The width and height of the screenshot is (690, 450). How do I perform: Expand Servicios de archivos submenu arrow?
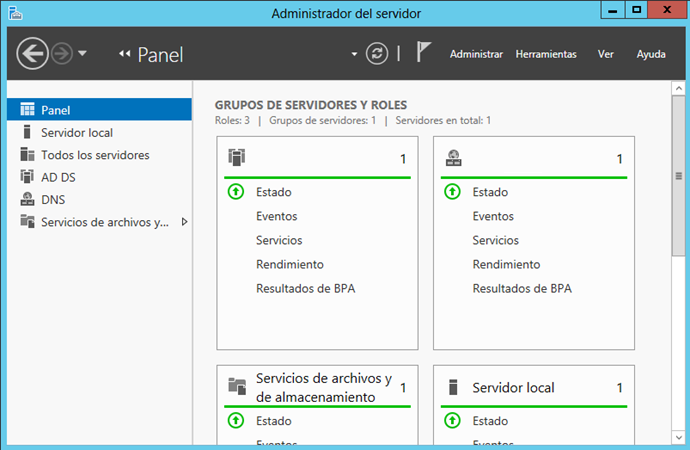pos(185,222)
